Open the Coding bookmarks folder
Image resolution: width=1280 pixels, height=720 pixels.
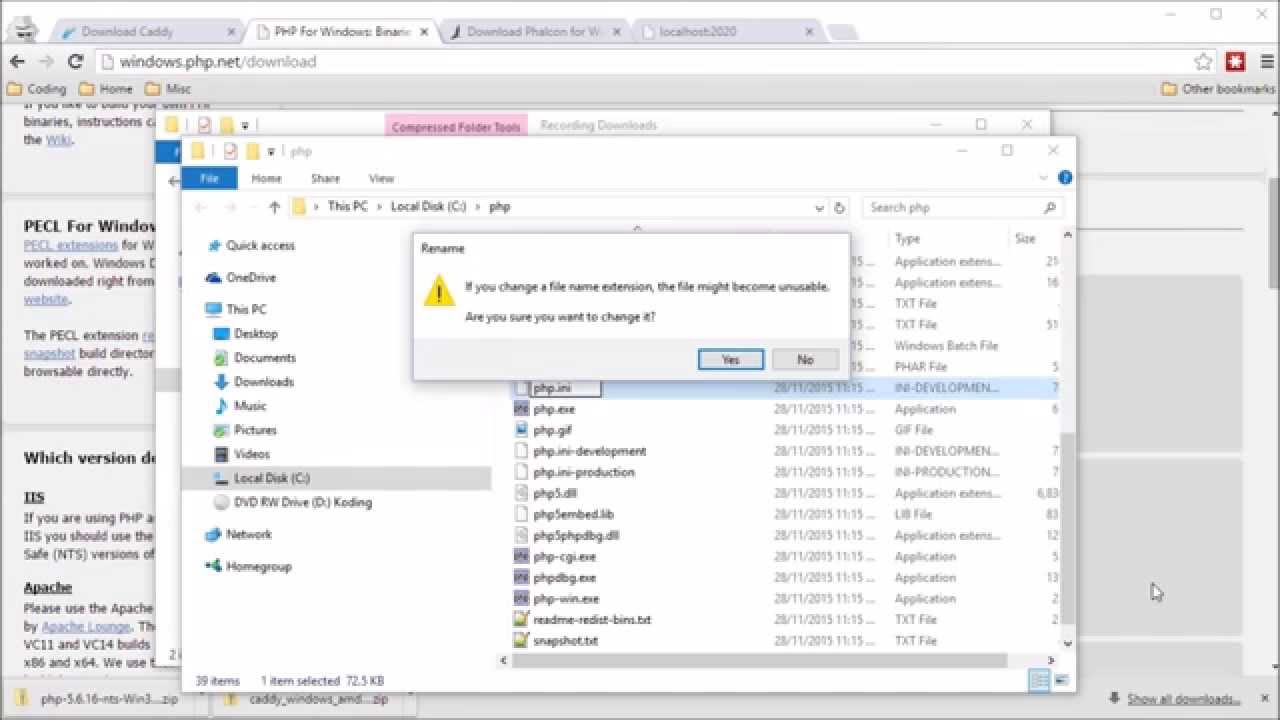pyautogui.click(x=36, y=89)
